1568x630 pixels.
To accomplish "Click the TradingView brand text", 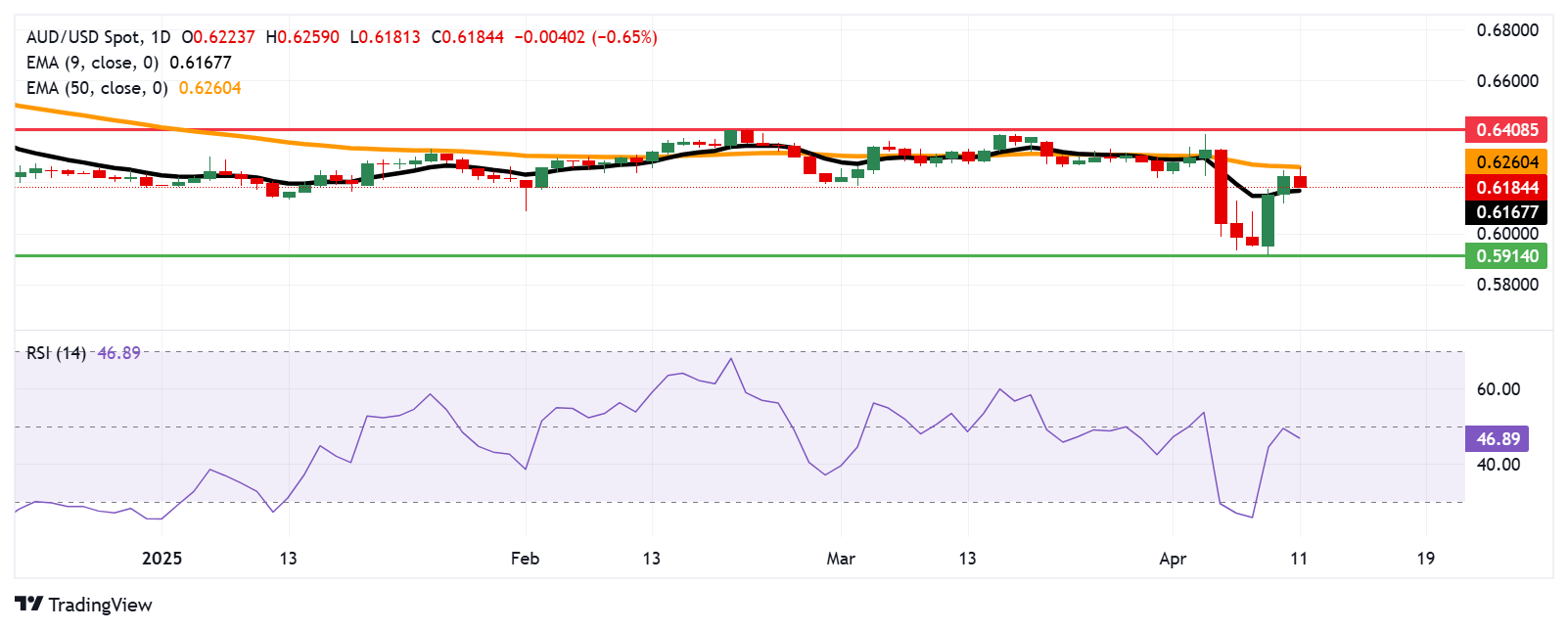I will (x=100, y=605).
